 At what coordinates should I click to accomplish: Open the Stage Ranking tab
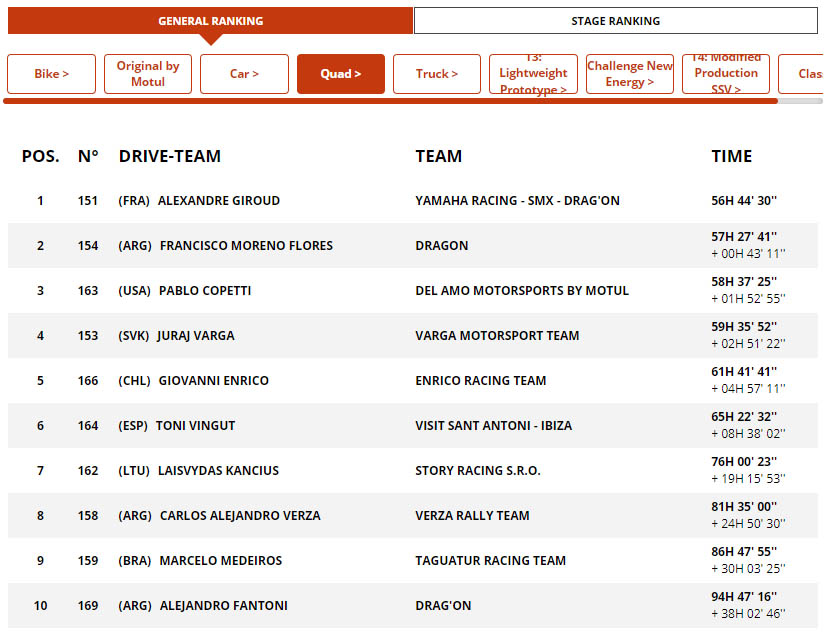click(615, 21)
